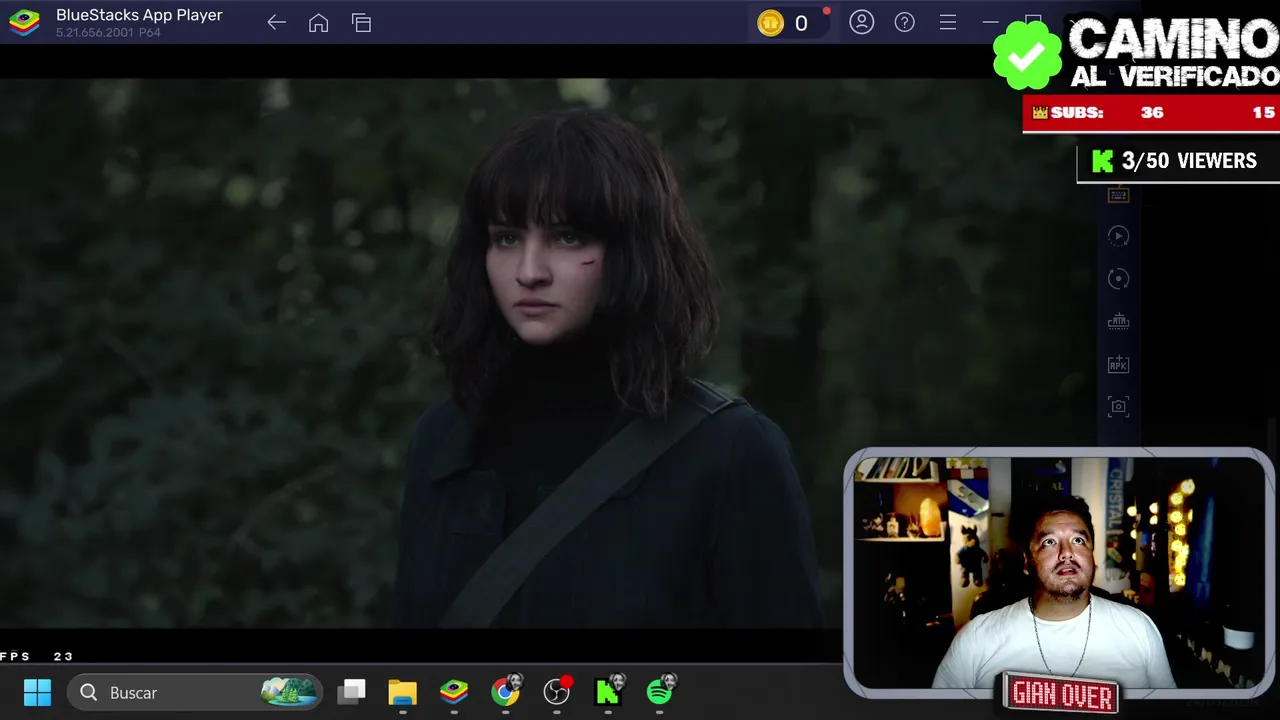Open the BlueStacks hamburger menu

[x=948, y=22]
